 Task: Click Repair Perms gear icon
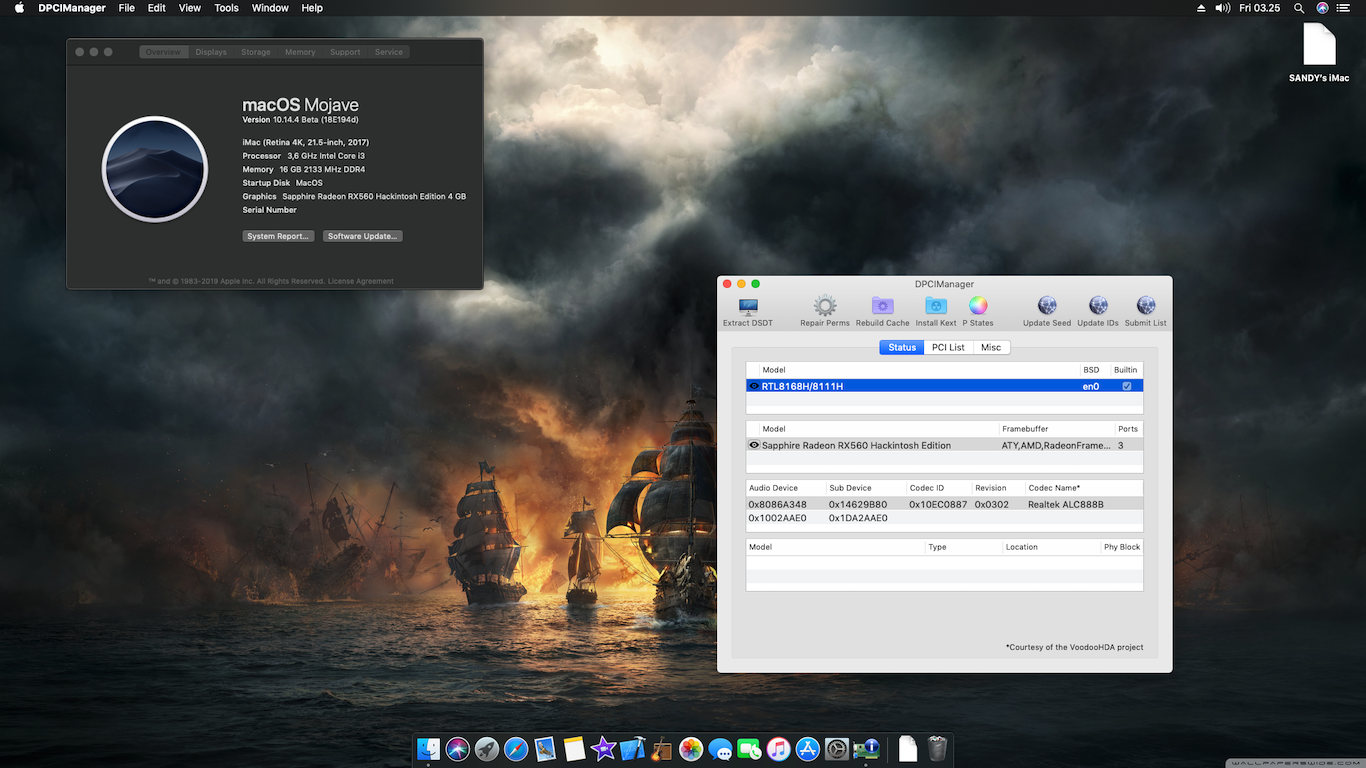pos(825,306)
